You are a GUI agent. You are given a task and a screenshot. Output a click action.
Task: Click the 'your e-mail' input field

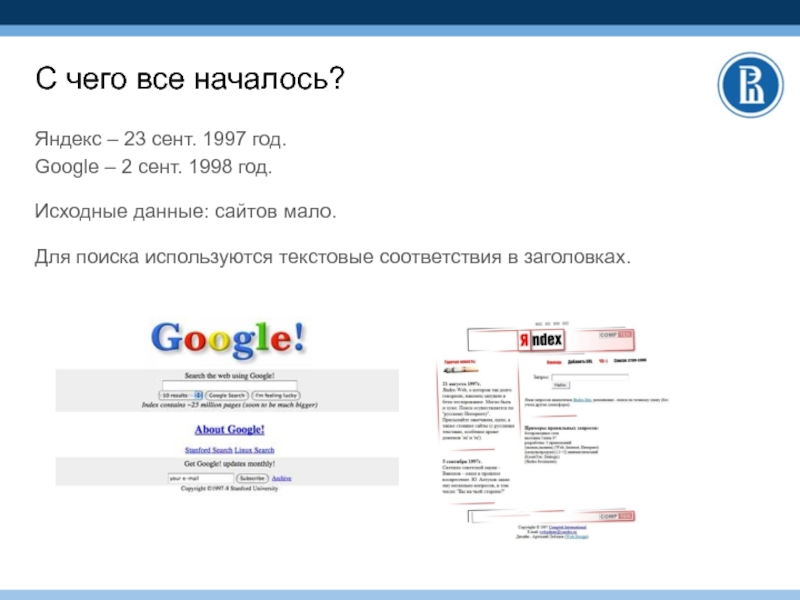(201, 479)
